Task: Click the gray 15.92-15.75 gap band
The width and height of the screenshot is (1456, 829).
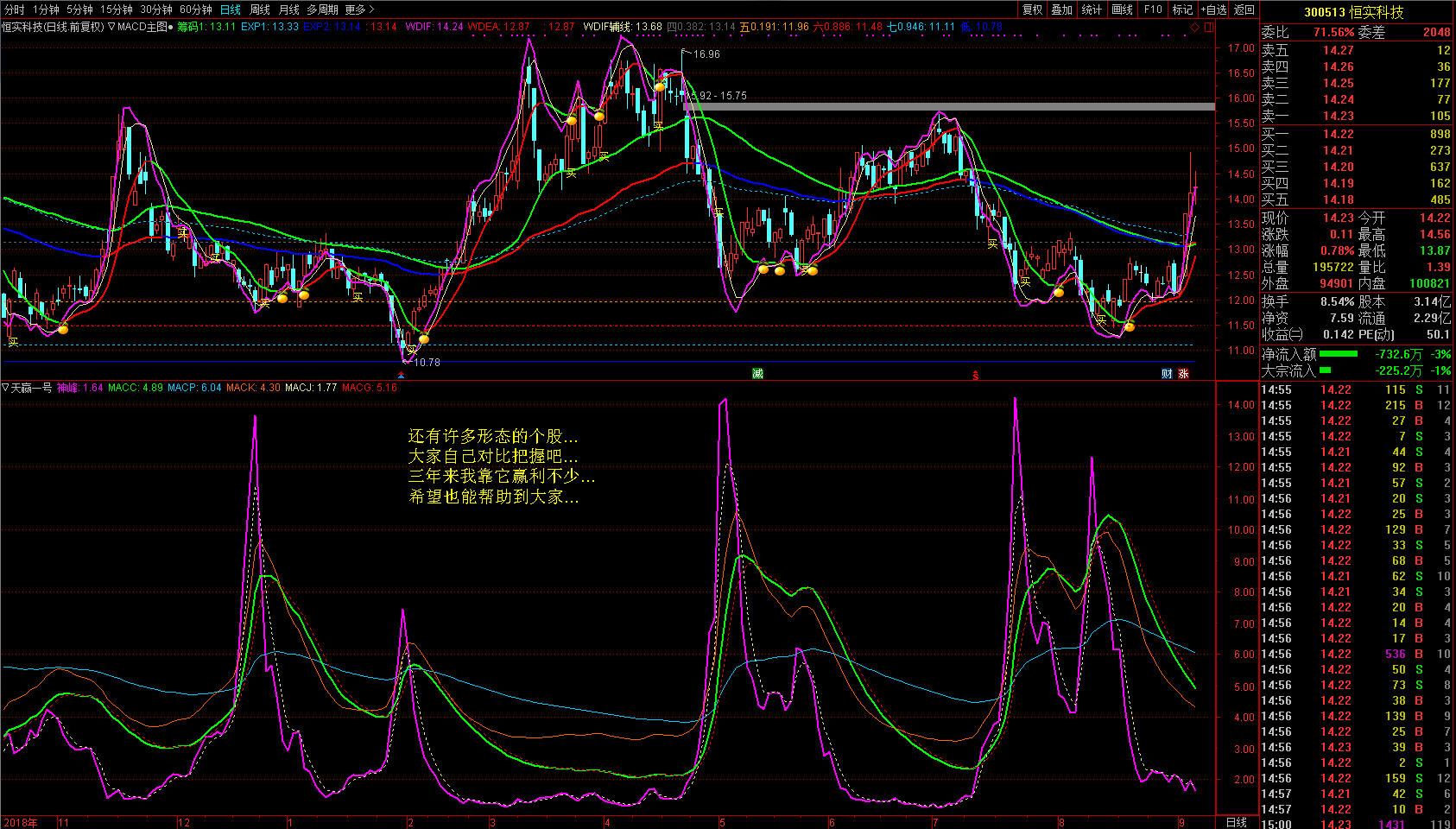Action: point(950,107)
